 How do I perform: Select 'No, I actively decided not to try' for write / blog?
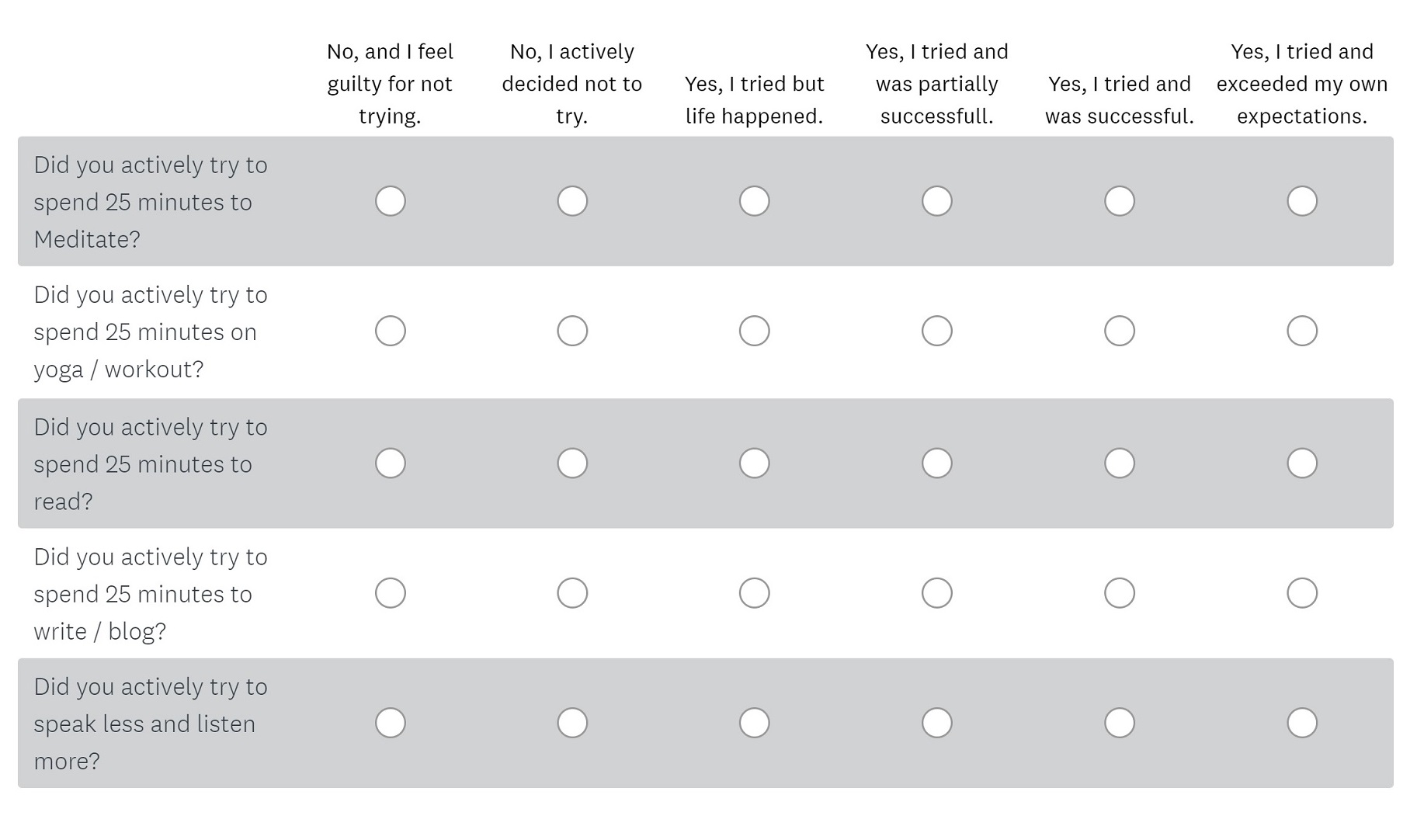click(x=572, y=593)
